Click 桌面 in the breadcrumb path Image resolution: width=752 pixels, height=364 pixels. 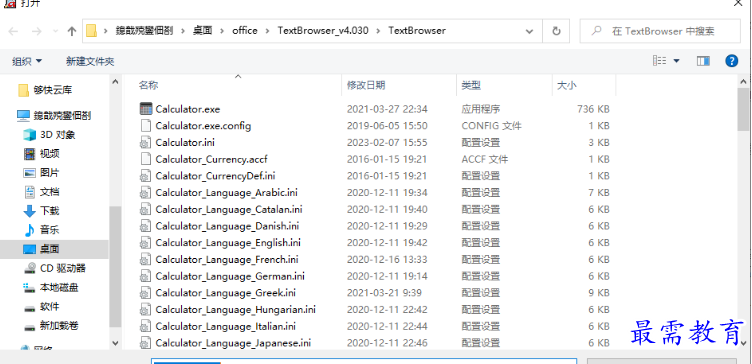click(203, 31)
